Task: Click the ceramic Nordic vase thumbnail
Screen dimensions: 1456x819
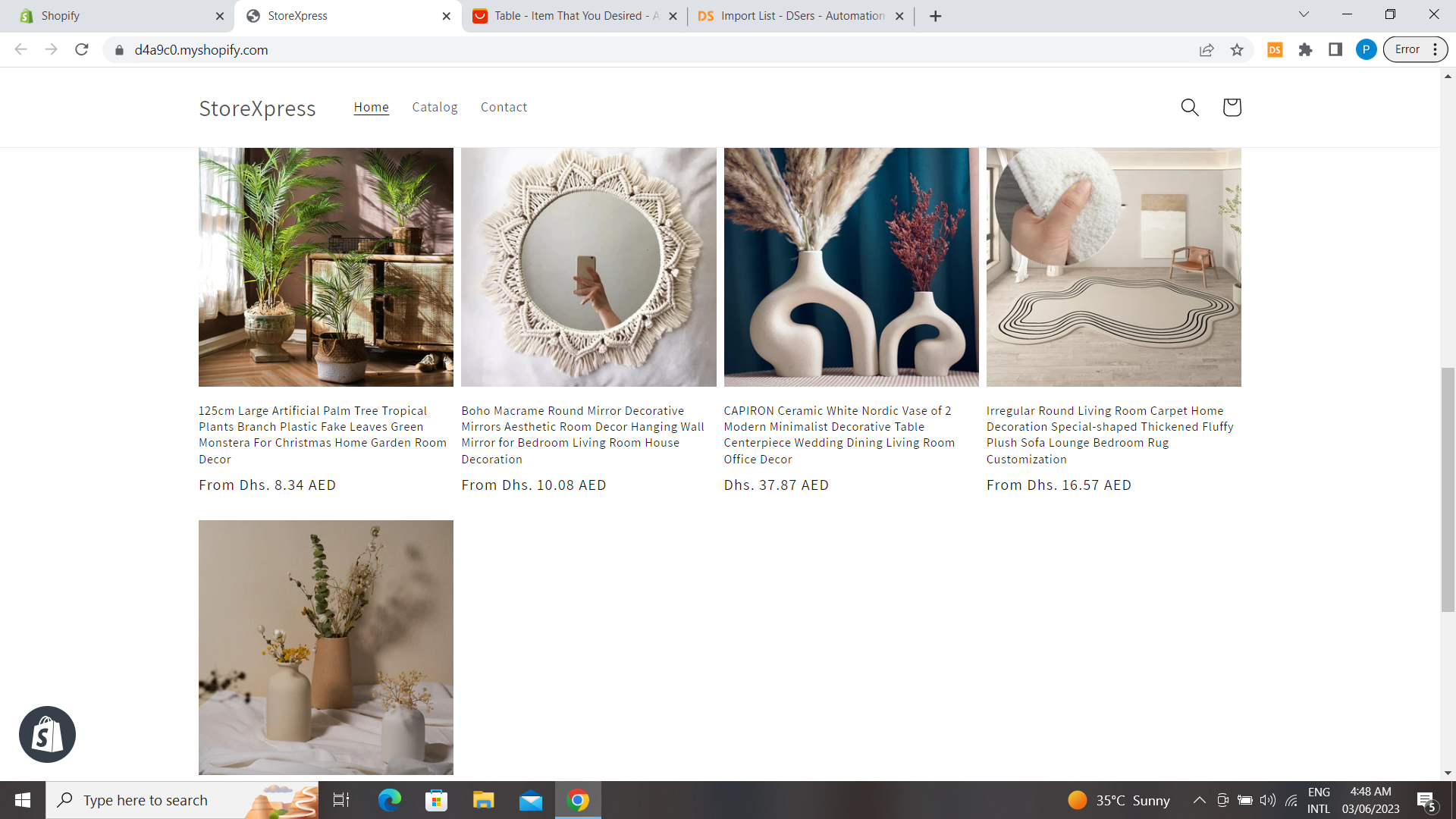Action: (851, 267)
